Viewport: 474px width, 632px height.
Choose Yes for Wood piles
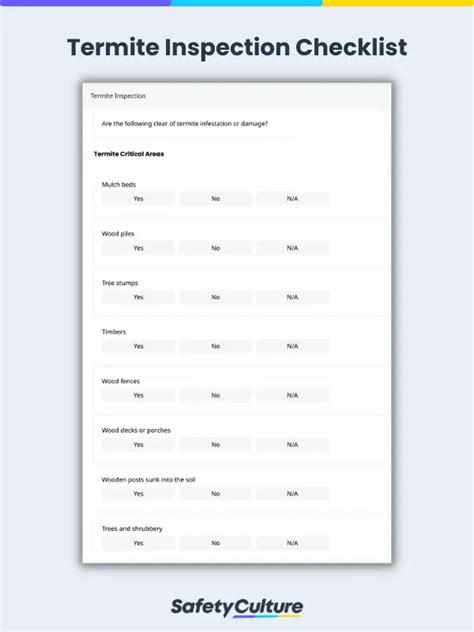tap(138, 248)
